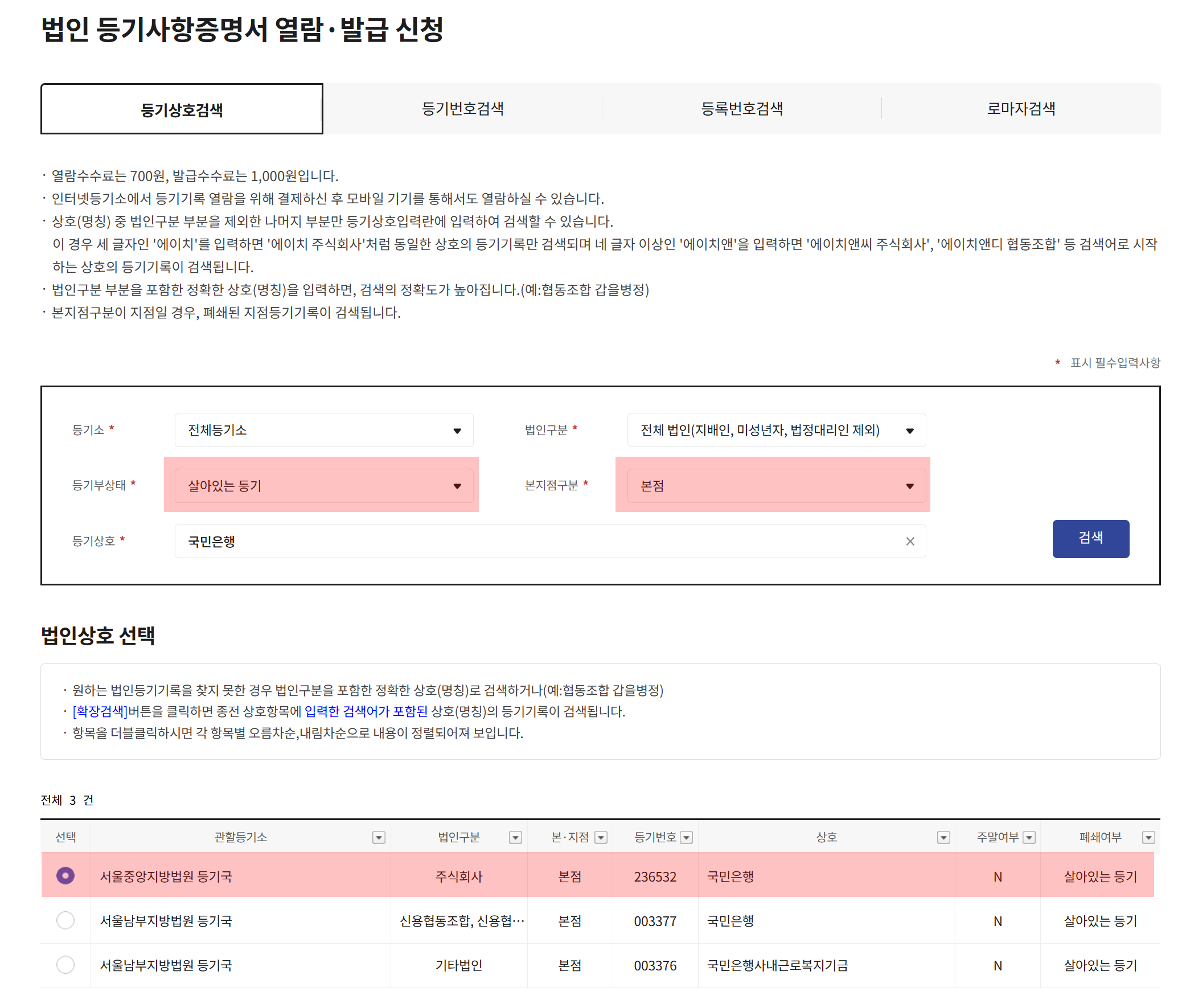
Task: Open 주말여부 column filter arrow
Action: (x=1029, y=837)
